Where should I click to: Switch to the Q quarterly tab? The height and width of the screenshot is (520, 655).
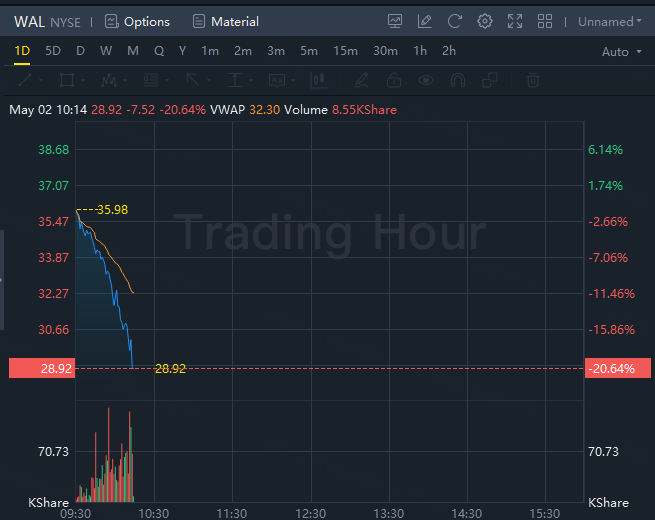coord(159,51)
